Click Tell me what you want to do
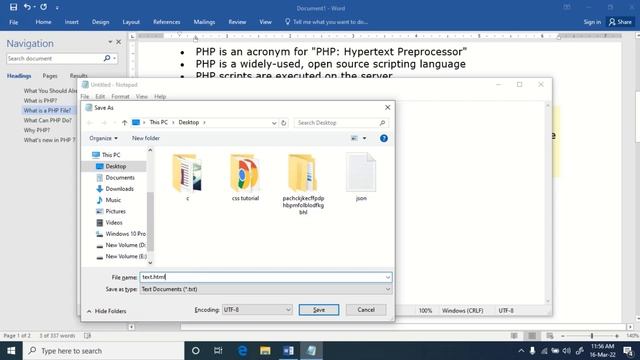The width and height of the screenshot is (640, 360). (x=326, y=22)
